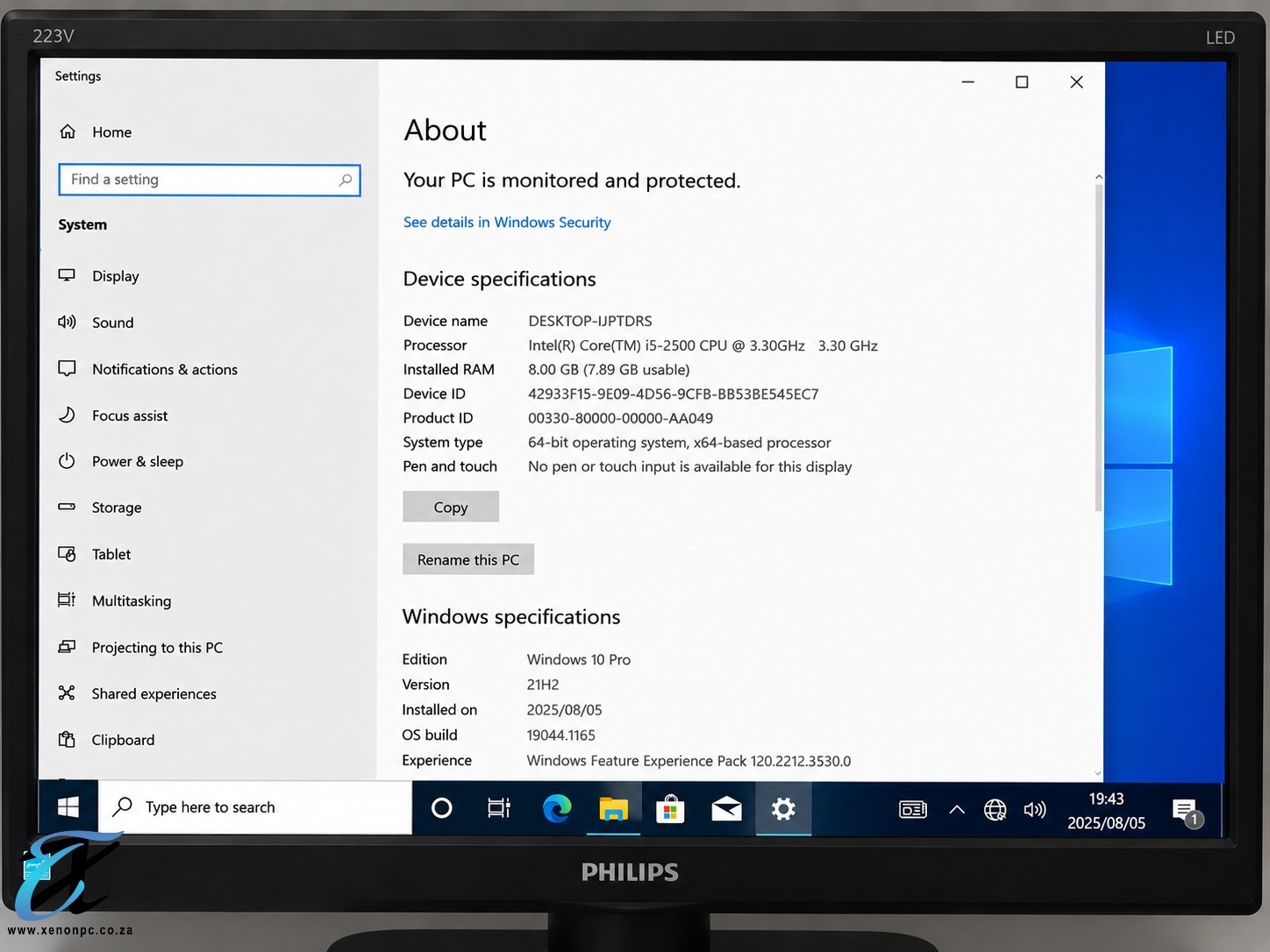Focus the Find a setting search box
Screen dimensions: 1270x952
[210, 180]
